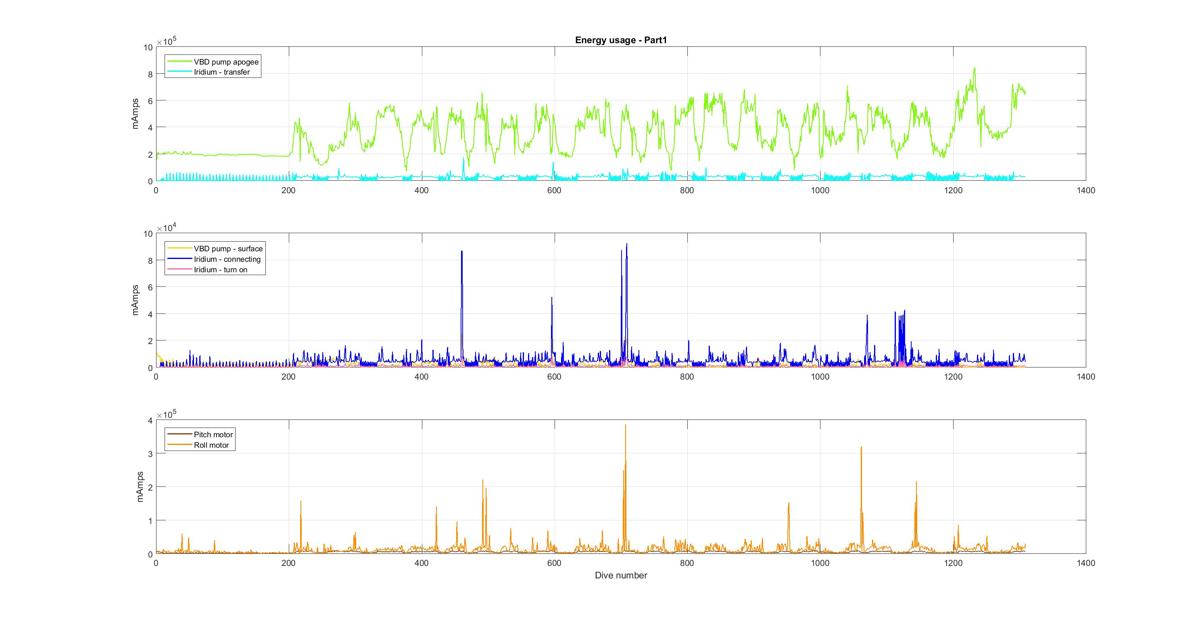Select the 'VBD pump apogee' legend entry
This screenshot has width=1200, height=622.
[226, 61]
